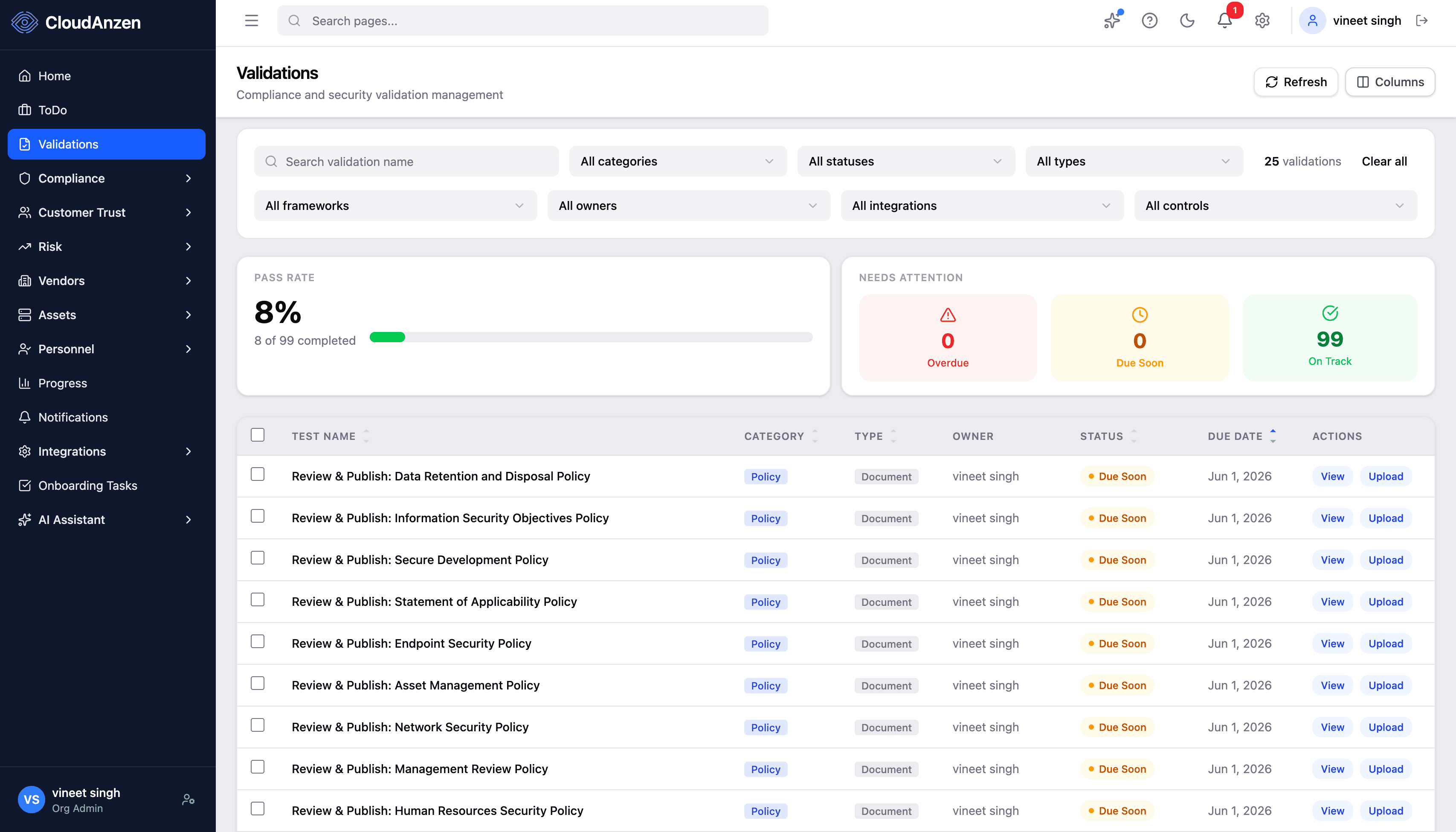Open Onboarding Tasks in the sidebar
The image size is (1456, 832).
click(106, 485)
